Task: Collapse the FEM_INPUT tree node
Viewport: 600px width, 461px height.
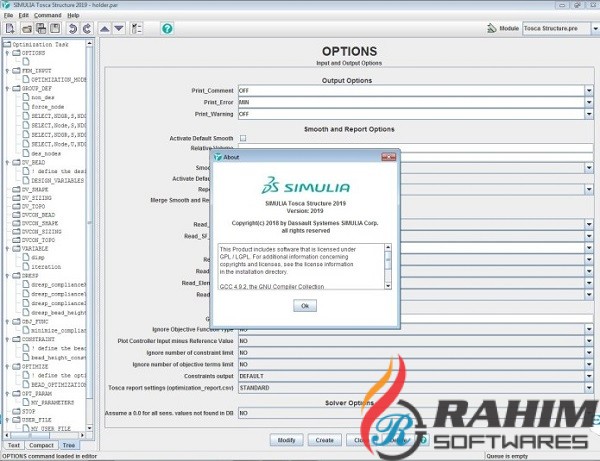Action: point(7,71)
